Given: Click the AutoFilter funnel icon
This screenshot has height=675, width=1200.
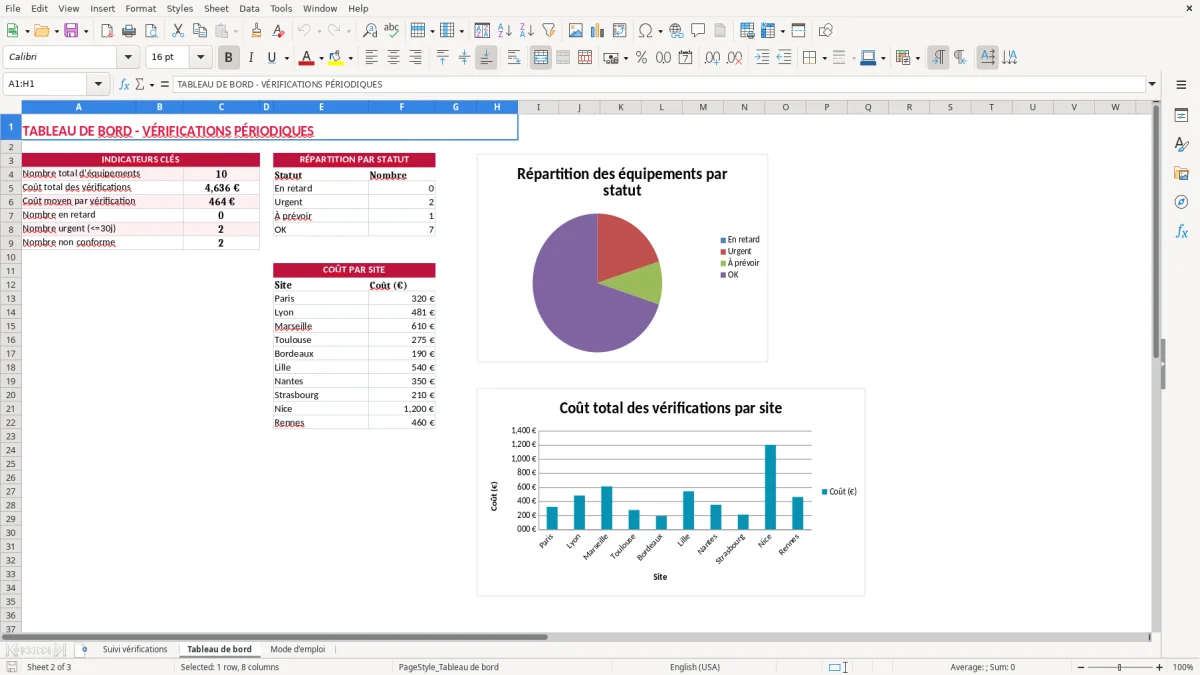Looking at the screenshot, I should click(549, 31).
